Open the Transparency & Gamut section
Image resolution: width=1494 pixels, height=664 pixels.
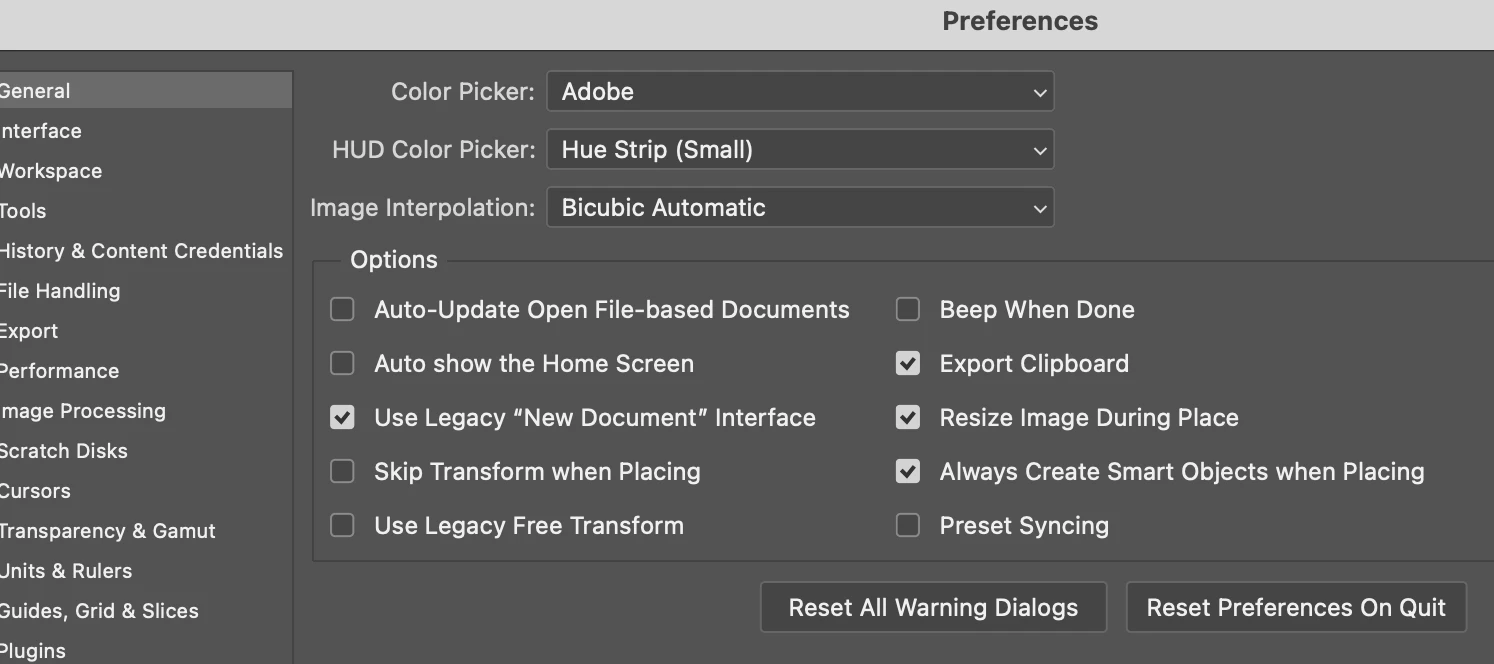point(108,531)
